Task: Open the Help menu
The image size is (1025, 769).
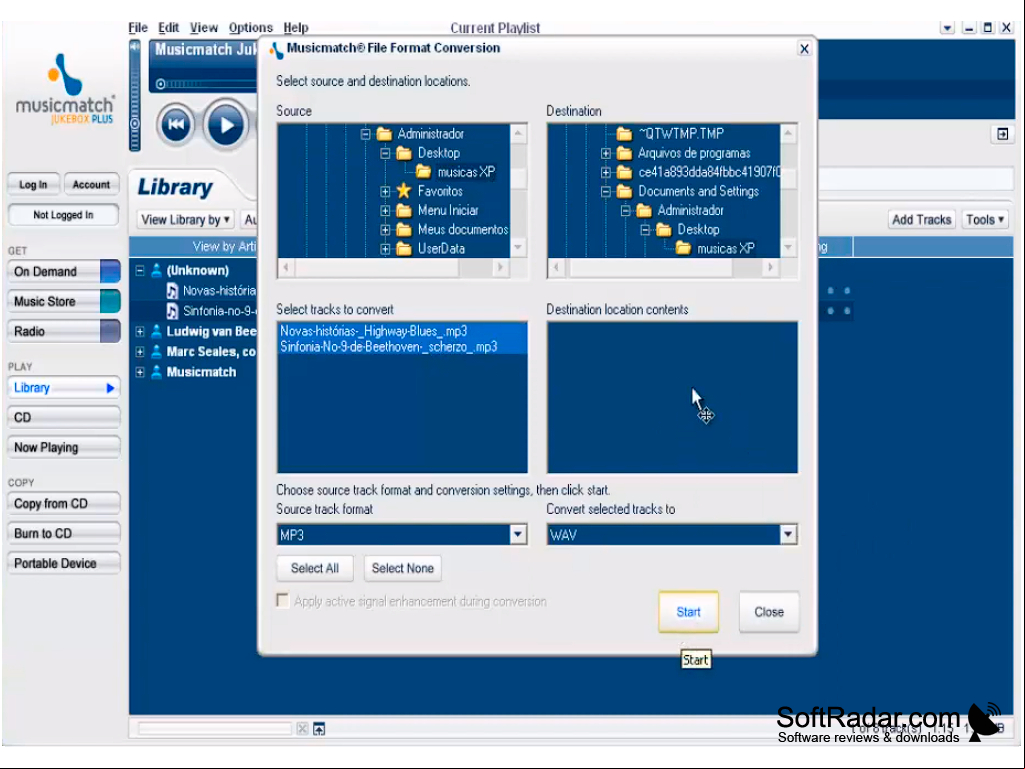Action: 295,27
